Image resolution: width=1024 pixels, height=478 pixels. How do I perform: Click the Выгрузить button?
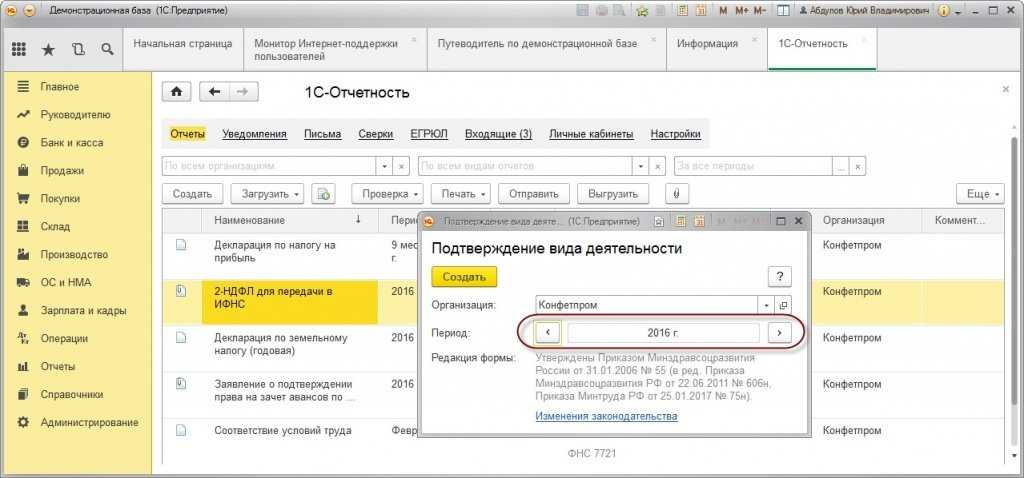(613, 194)
